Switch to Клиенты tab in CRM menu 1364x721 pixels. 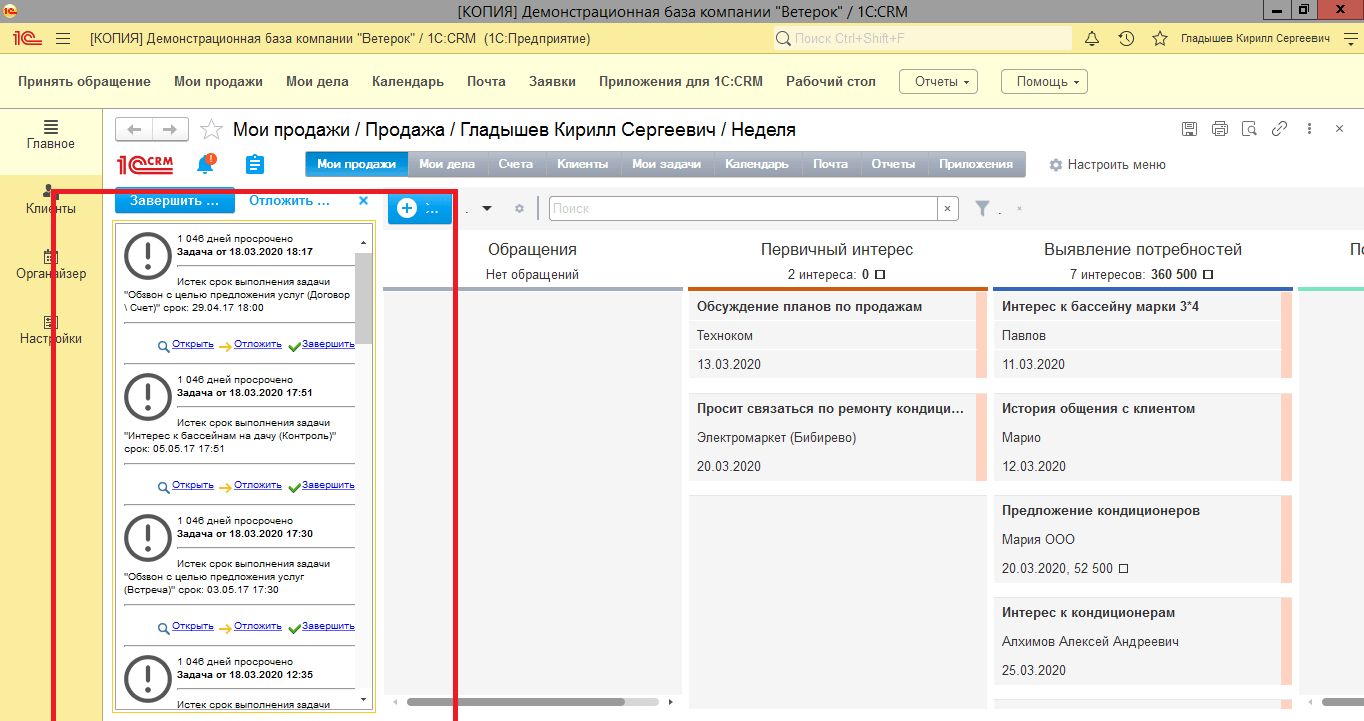coord(582,164)
